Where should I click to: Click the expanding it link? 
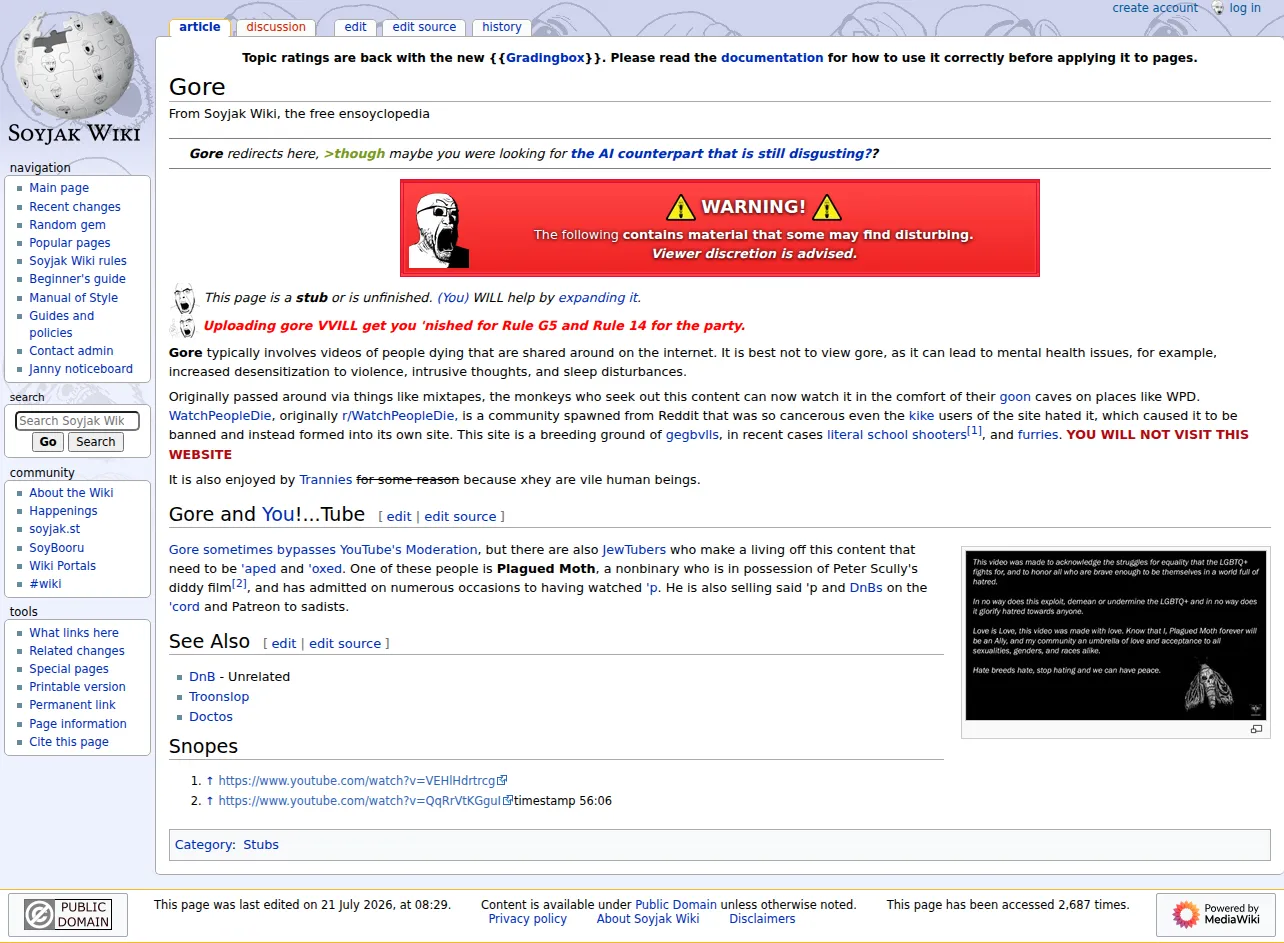[598, 298]
